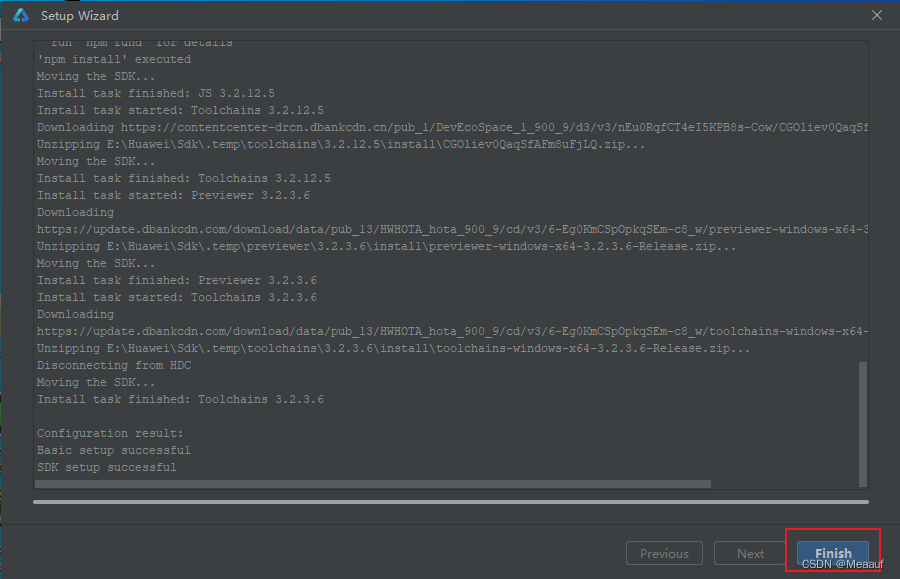Click the Unzipping previewer-windows-x64-3.2.3.6-Release.zip line

click(x=386, y=246)
